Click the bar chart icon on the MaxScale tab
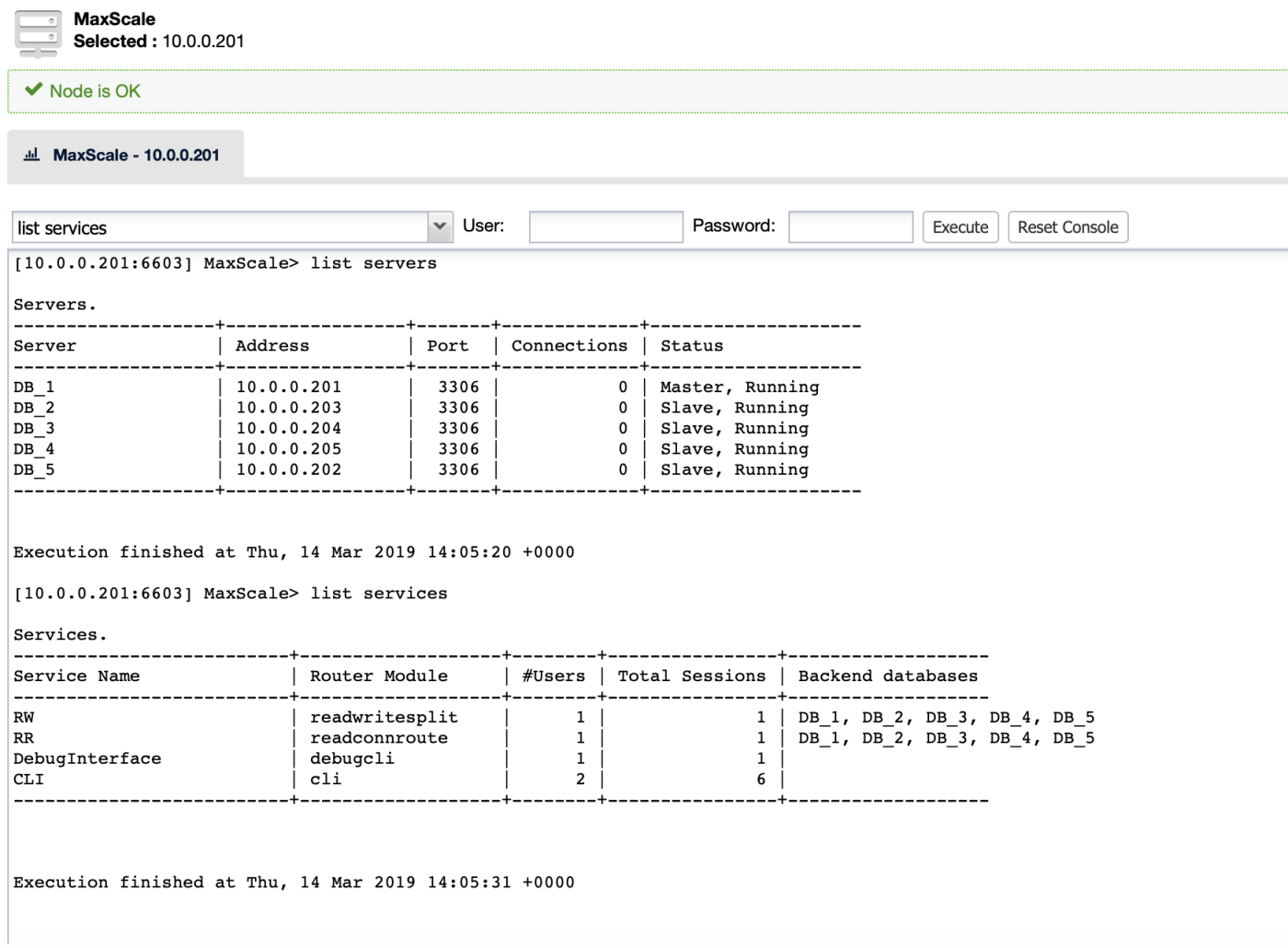The image size is (1288, 948). pyautogui.click(x=32, y=154)
